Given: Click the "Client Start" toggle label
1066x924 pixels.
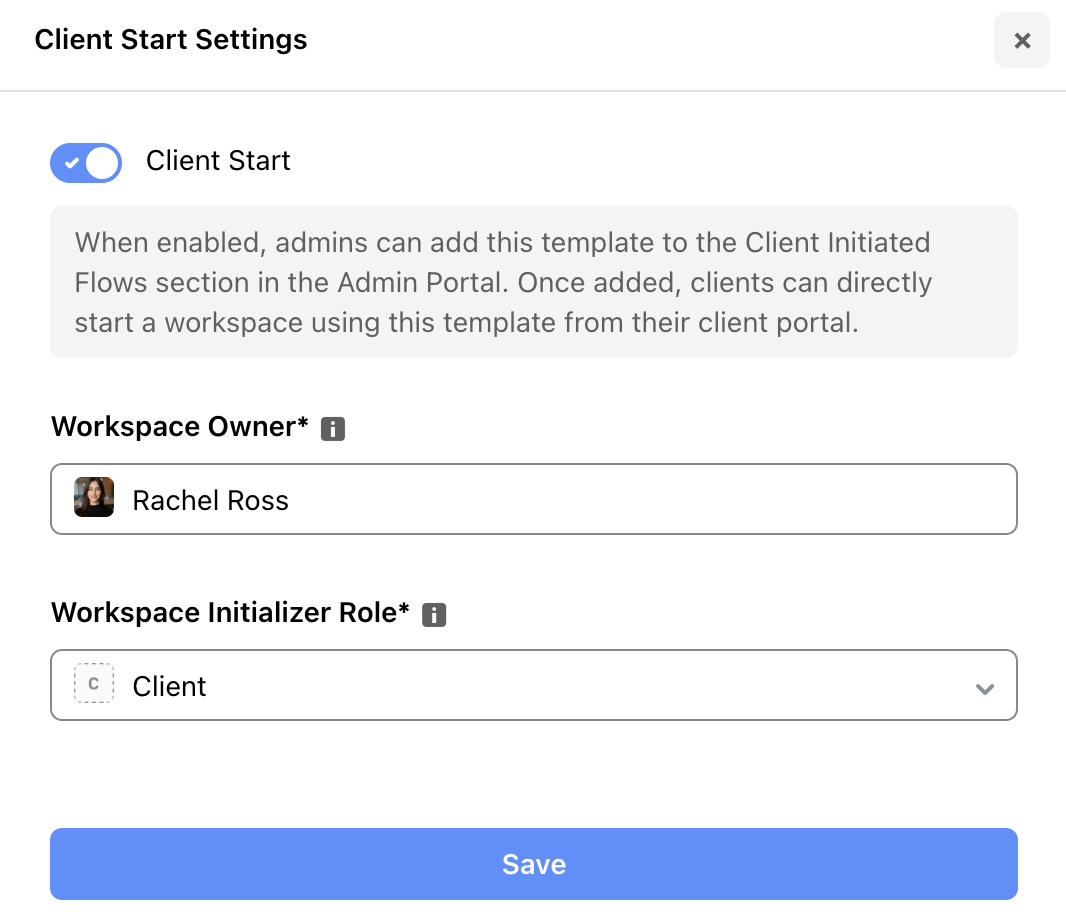Looking at the screenshot, I should tap(218, 161).
